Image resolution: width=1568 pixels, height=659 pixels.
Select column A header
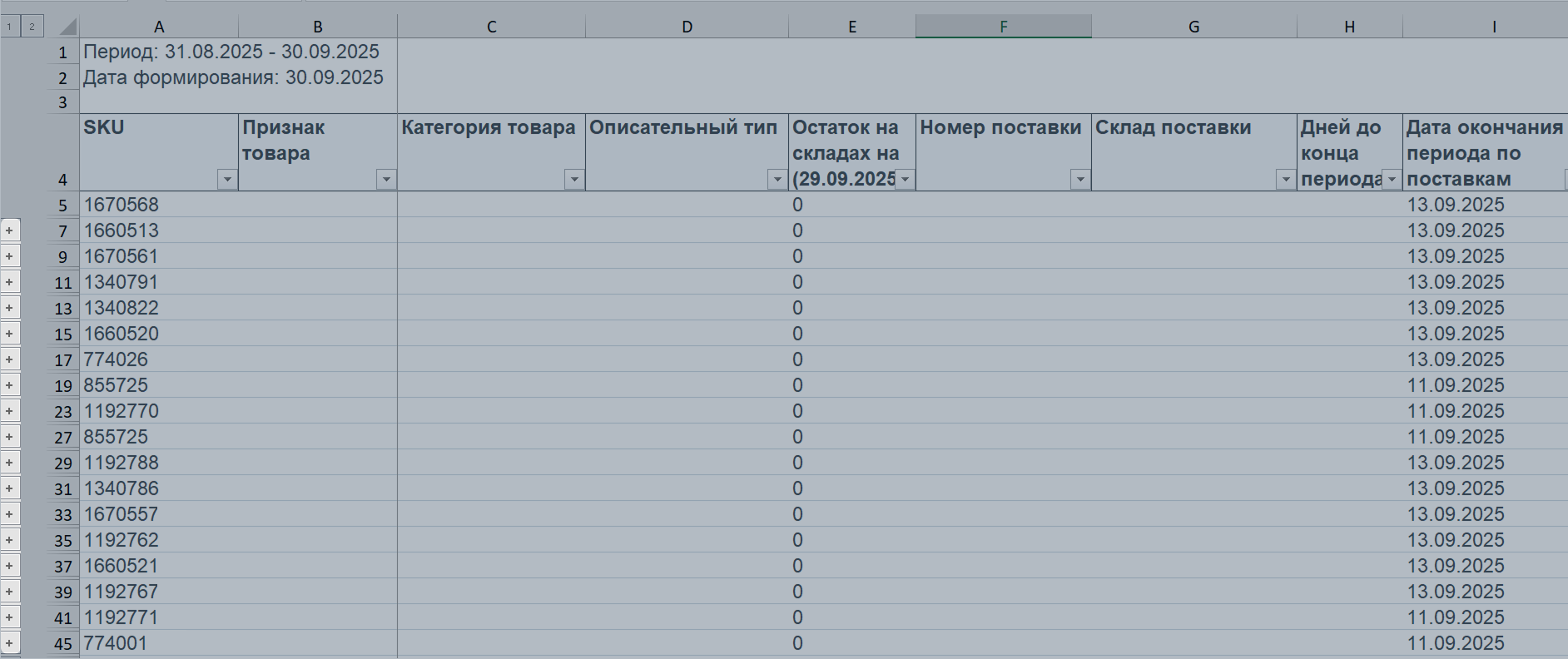pos(159,27)
